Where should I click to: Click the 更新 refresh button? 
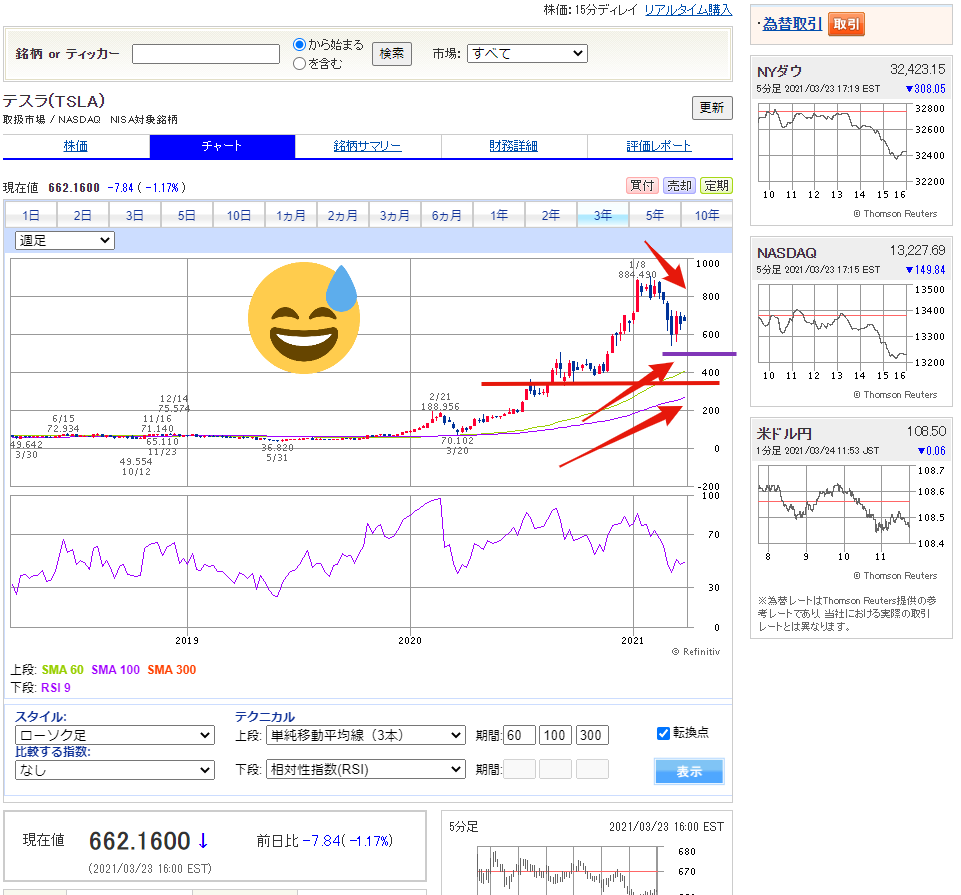(x=712, y=108)
